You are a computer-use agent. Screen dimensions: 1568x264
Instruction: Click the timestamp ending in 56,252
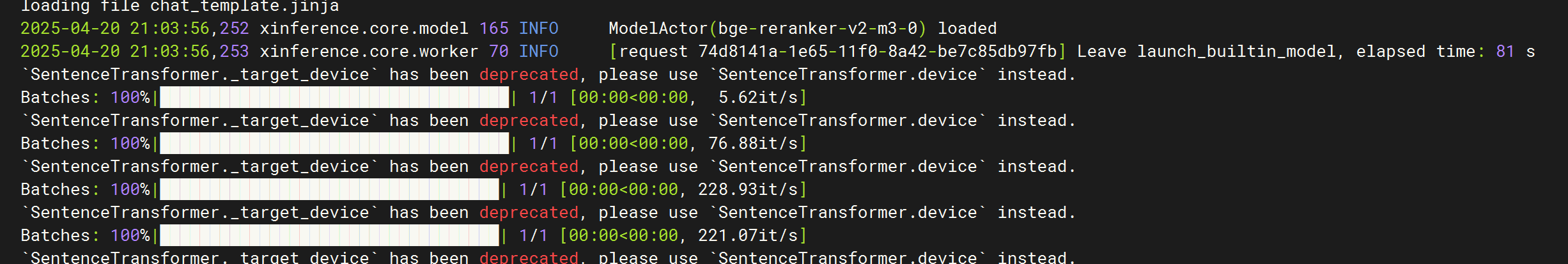pyautogui.click(x=134, y=29)
